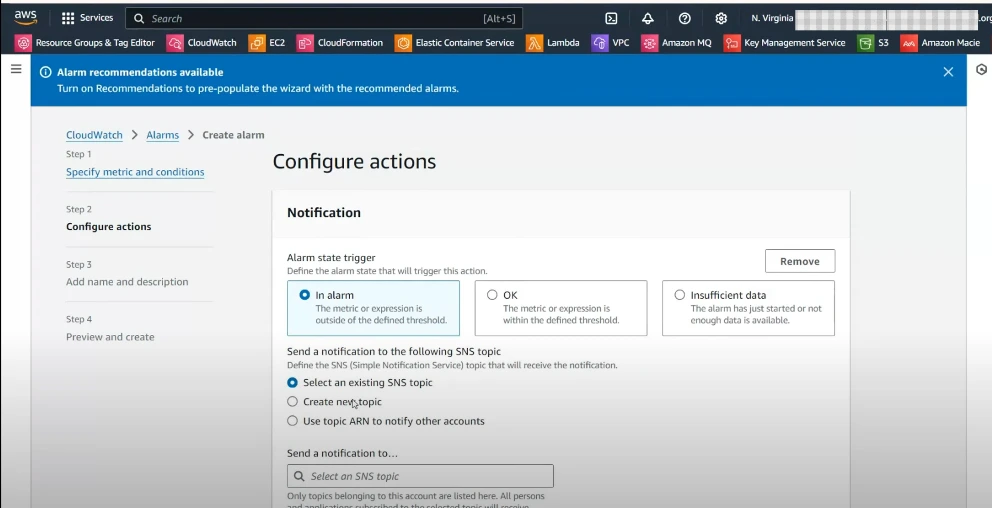Go to Specify metric and conditions step
992x508 pixels.
(x=135, y=172)
